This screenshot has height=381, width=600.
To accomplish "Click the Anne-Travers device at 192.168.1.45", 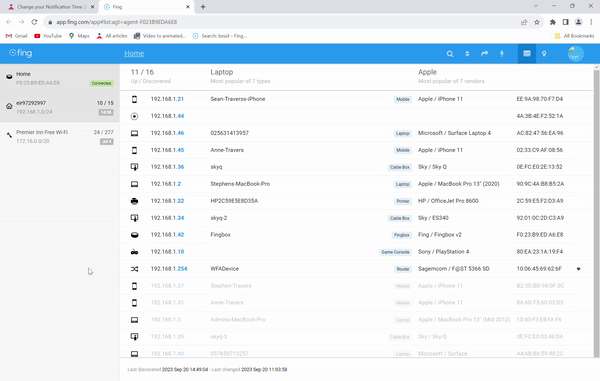I will 227,150.
